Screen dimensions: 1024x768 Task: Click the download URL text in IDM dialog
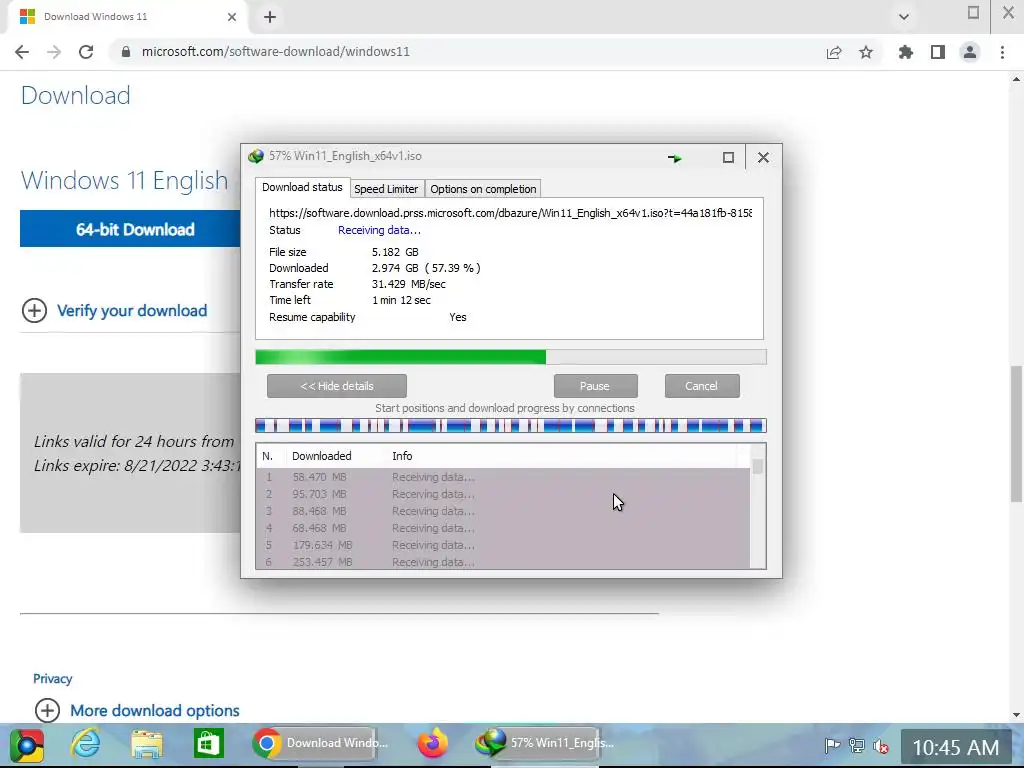point(510,213)
